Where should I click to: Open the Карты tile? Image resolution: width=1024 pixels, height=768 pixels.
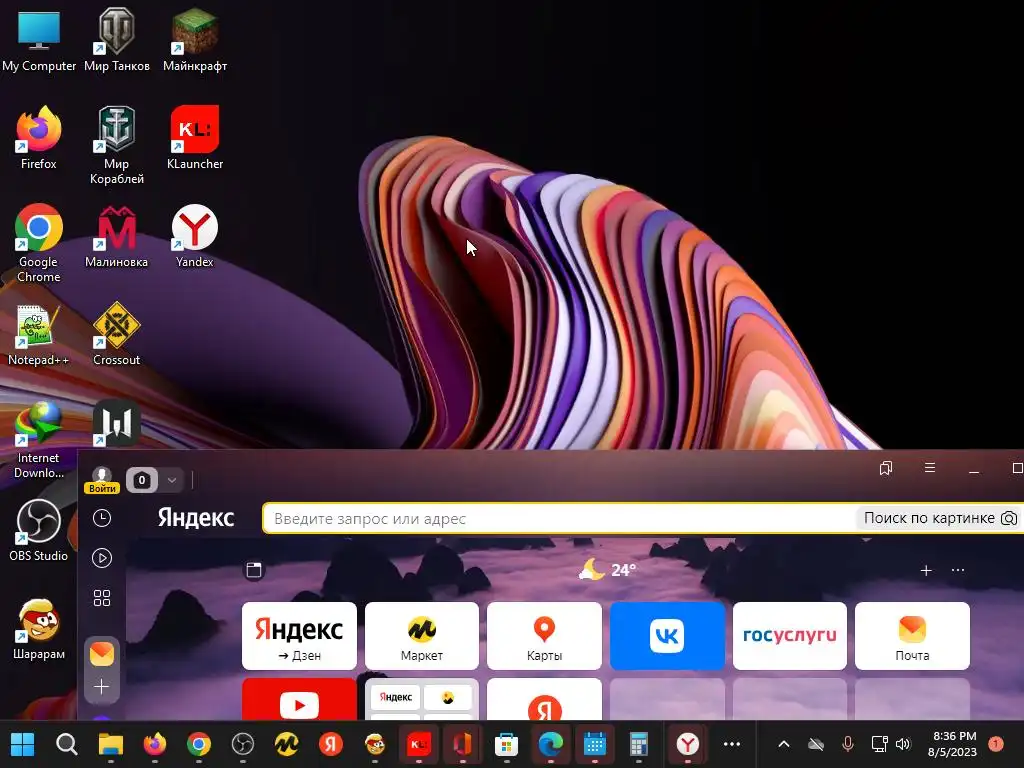click(544, 636)
